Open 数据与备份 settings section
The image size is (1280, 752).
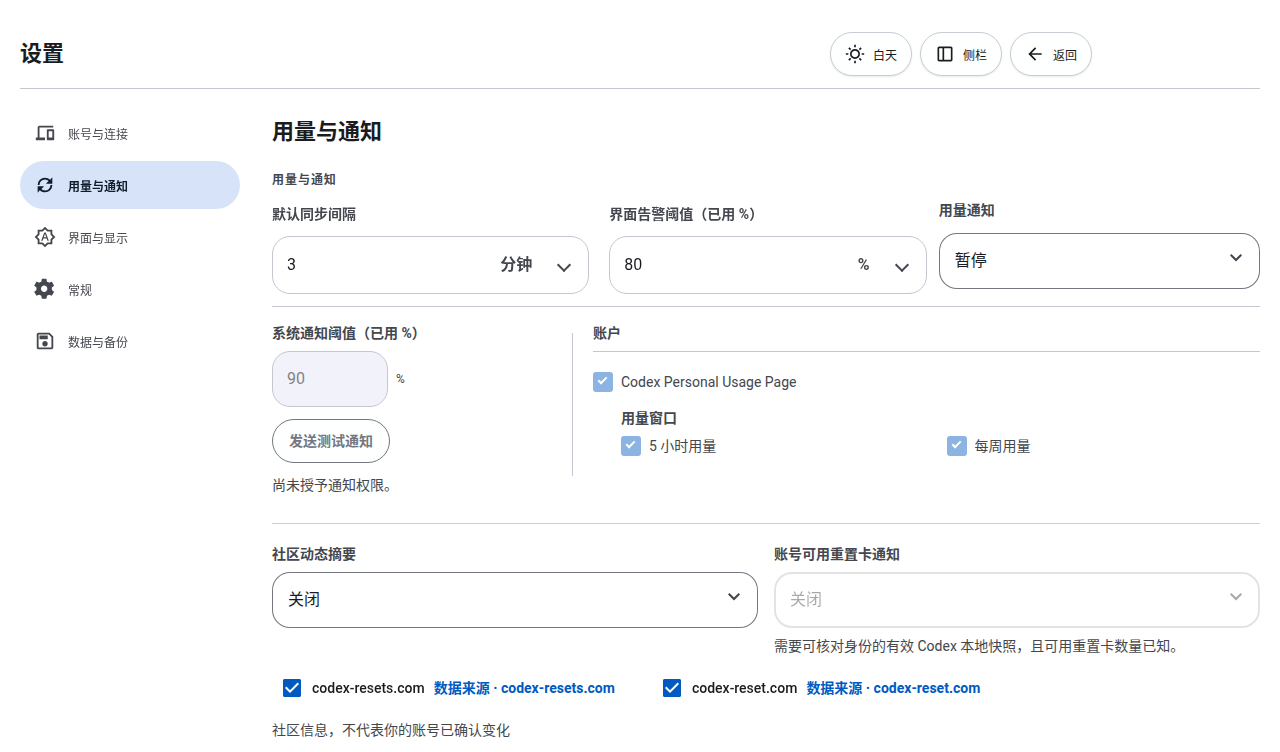coord(130,341)
